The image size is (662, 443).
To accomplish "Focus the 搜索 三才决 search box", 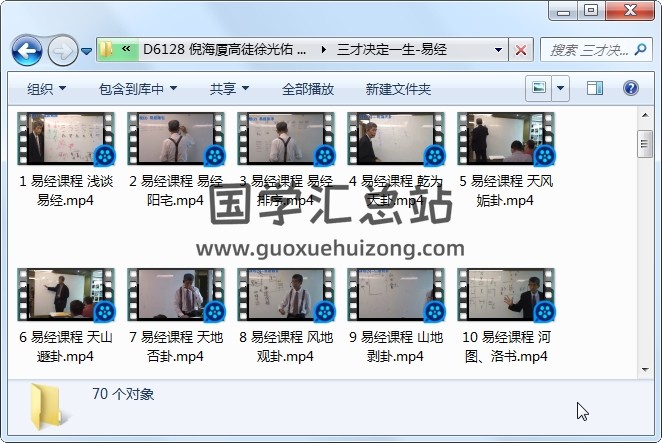I will [x=589, y=50].
